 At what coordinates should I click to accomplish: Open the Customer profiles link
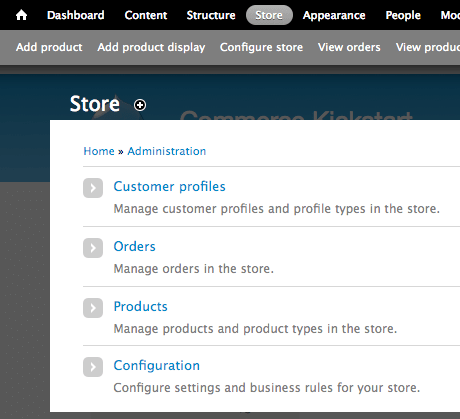[x=169, y=187]
